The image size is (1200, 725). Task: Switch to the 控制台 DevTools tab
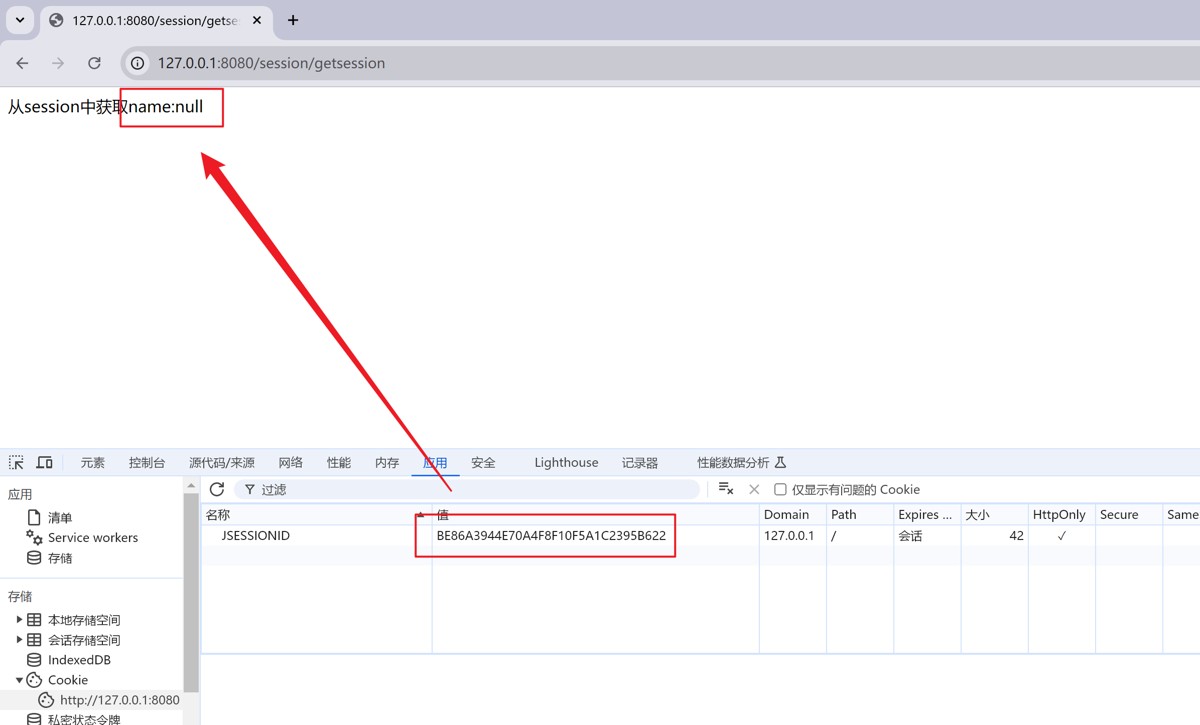pos(147,462)
